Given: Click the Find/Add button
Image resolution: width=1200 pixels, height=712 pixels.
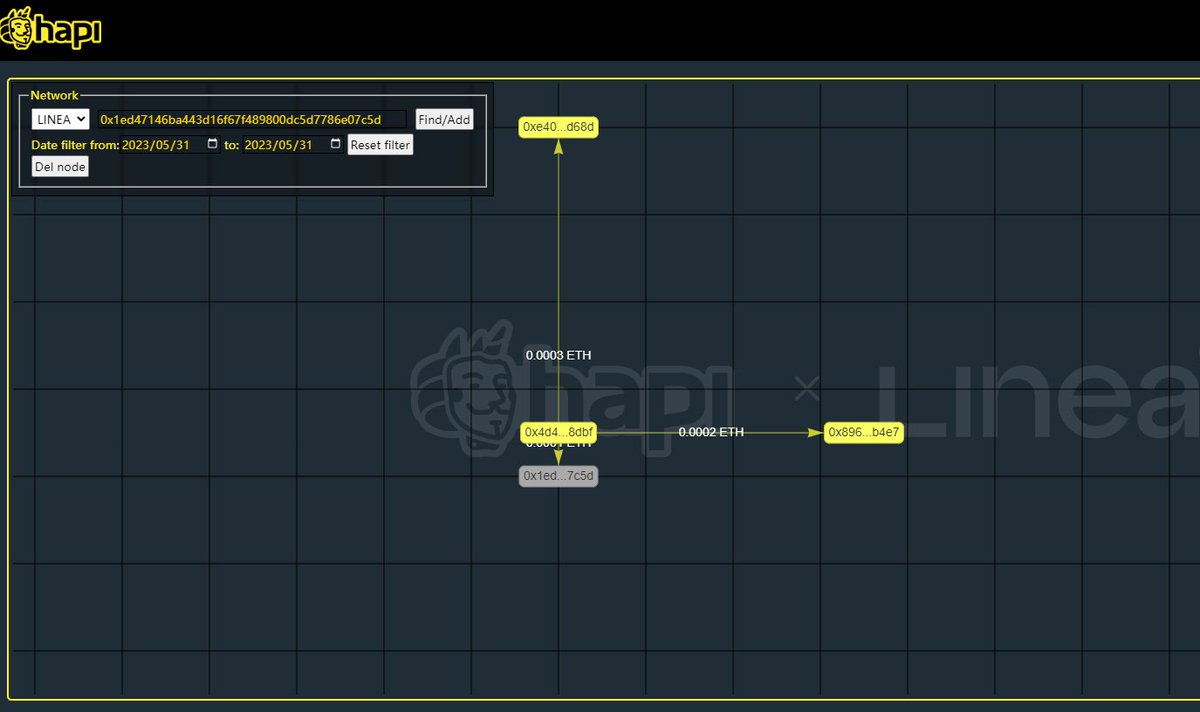Looking at the screenshot, I should 444,119.
